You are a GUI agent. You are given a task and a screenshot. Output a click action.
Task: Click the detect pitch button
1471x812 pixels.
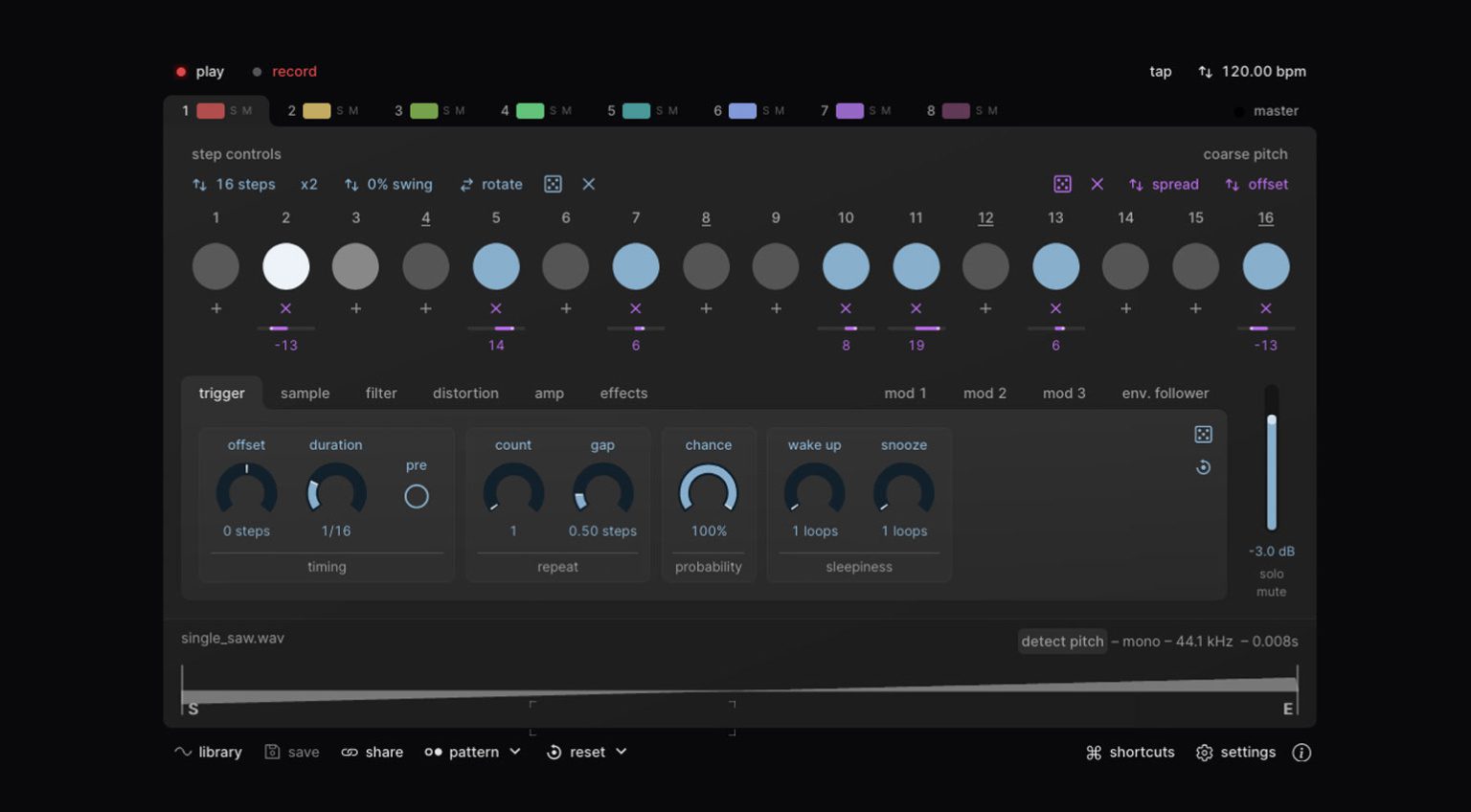tap(1062, 641)
